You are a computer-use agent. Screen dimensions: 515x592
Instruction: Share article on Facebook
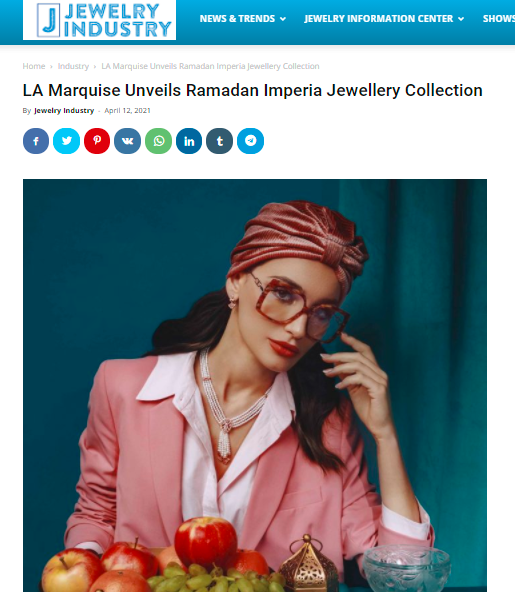tap(36, 141)
